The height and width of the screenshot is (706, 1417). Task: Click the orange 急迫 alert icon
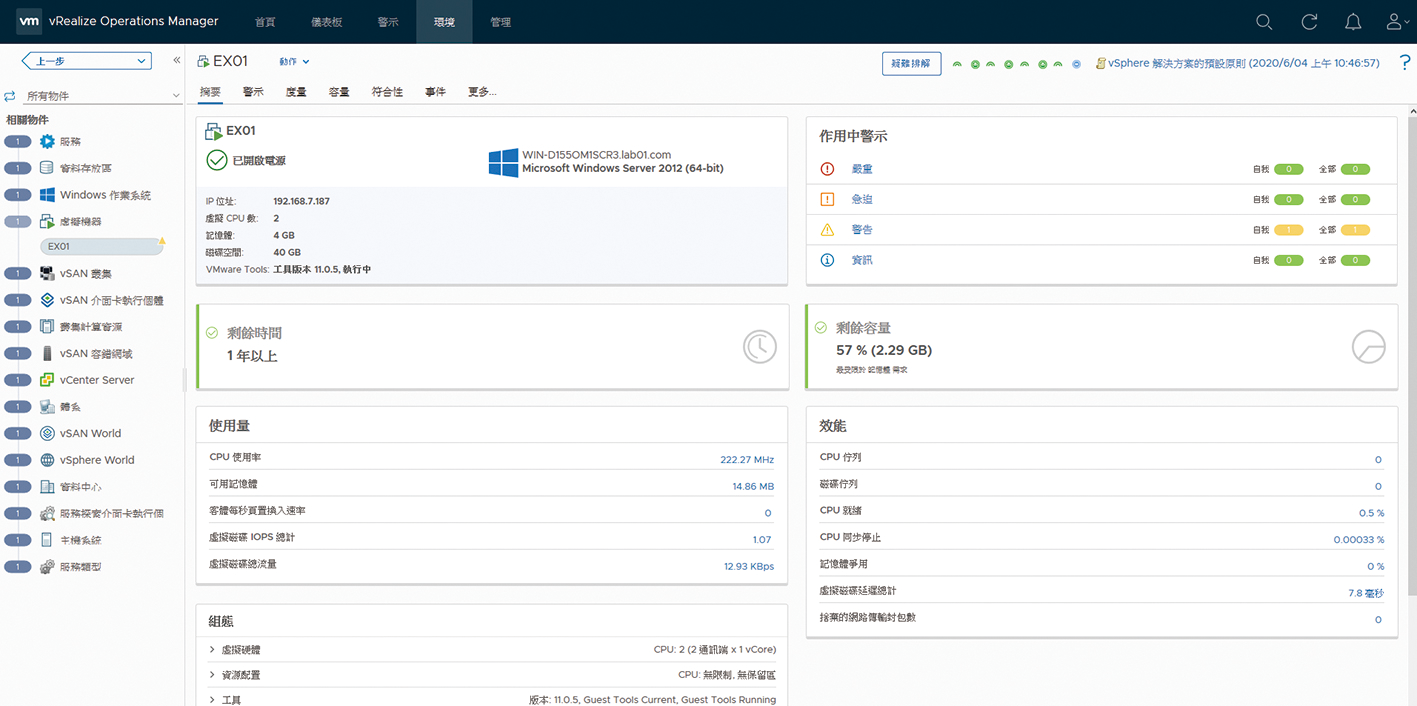pyautogui.click(x=827, y=199)
